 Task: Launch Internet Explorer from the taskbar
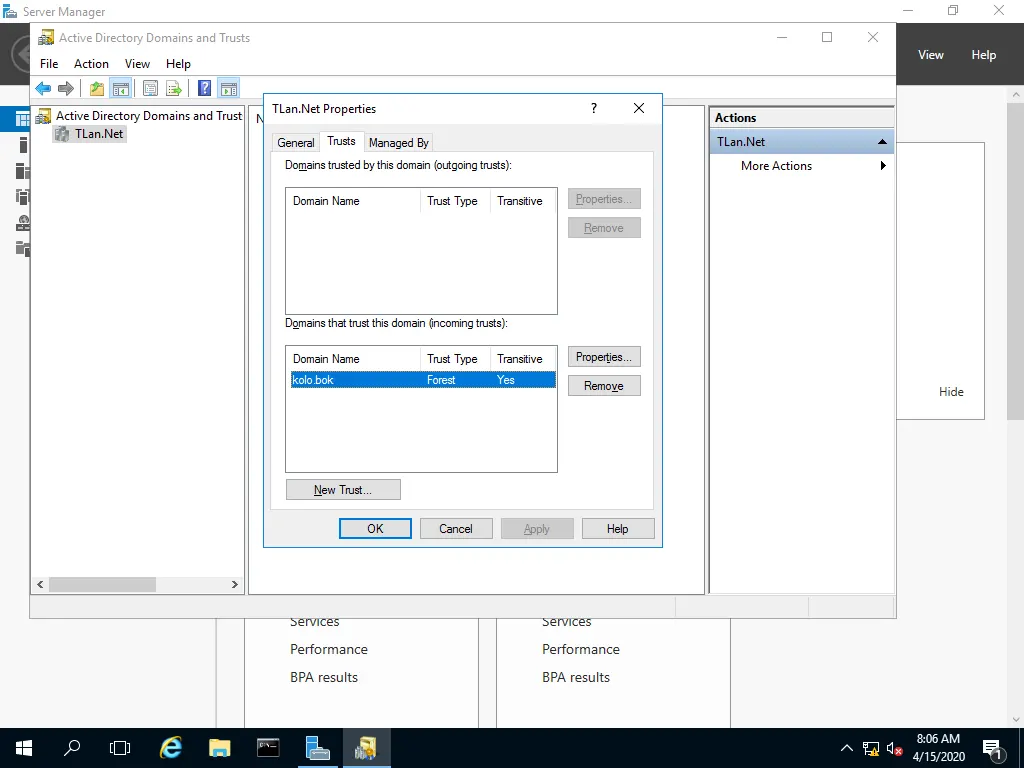click(170, 748)
